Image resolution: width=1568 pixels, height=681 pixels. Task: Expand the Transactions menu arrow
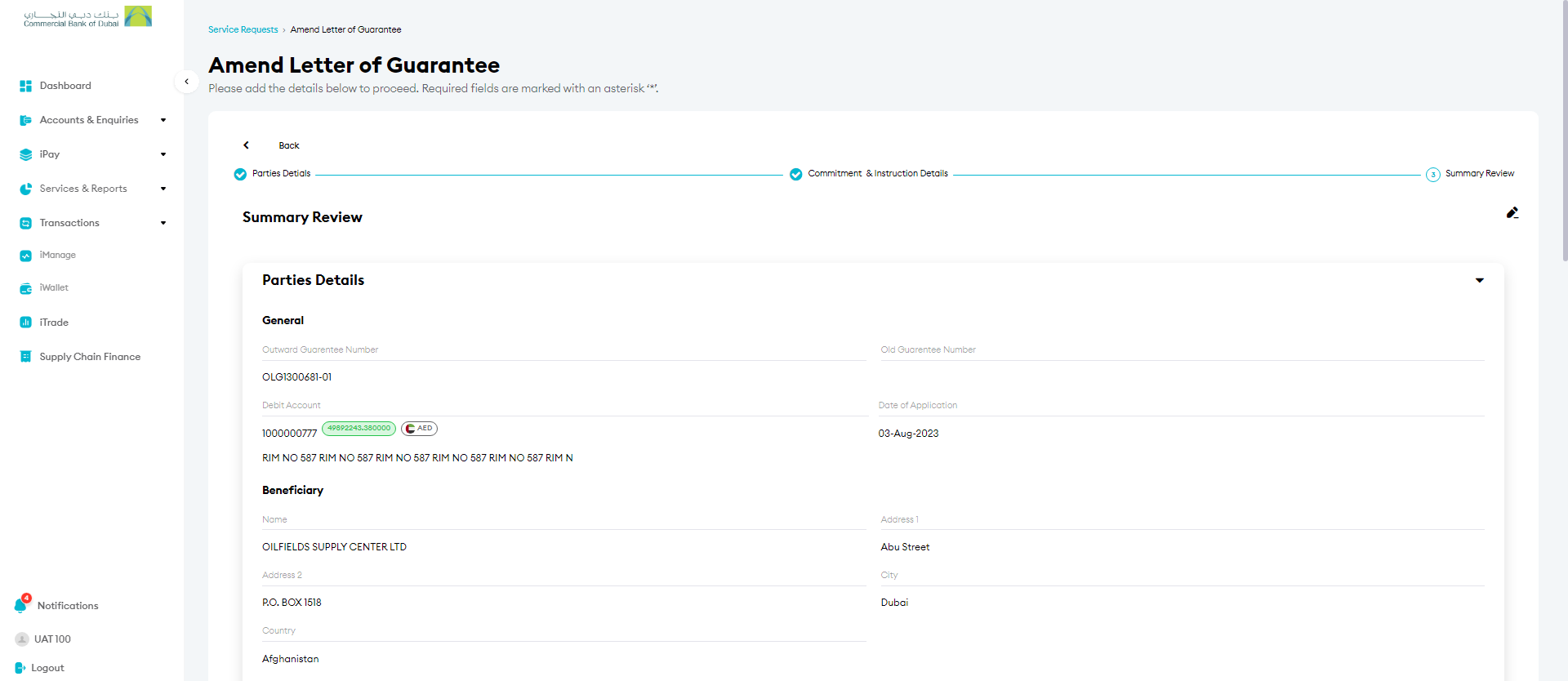pos(163,223)
